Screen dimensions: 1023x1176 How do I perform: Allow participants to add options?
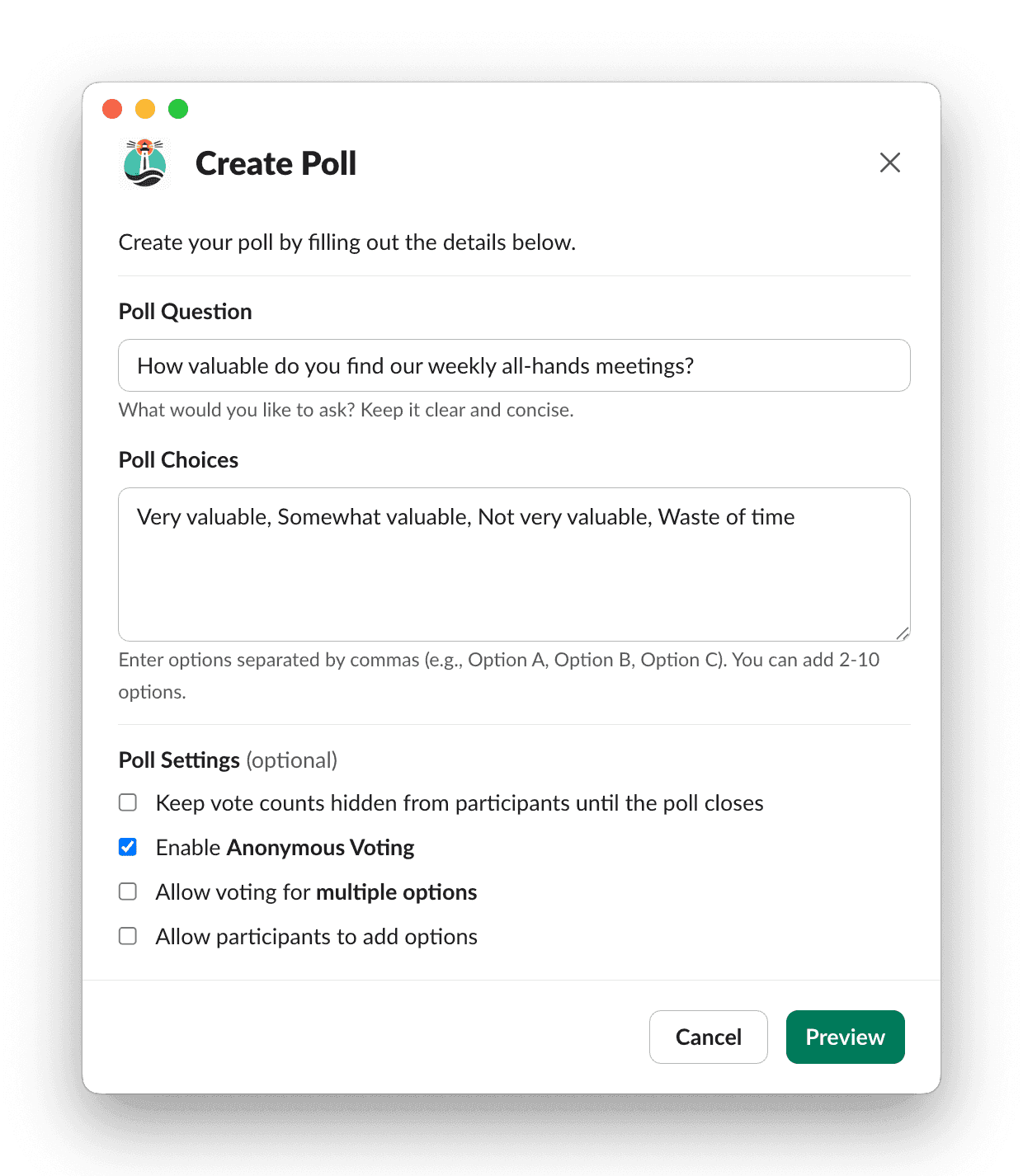(x=128, y=935)
